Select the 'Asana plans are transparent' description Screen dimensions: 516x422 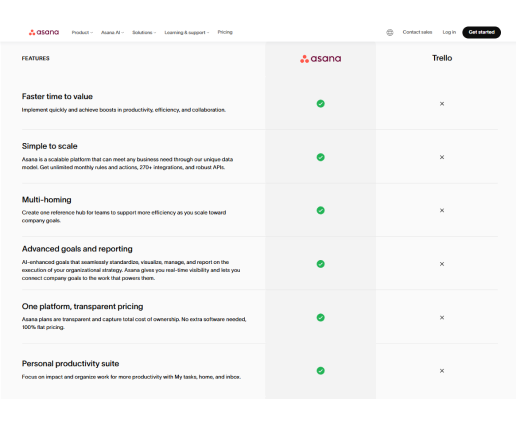[x=134, y=323]
